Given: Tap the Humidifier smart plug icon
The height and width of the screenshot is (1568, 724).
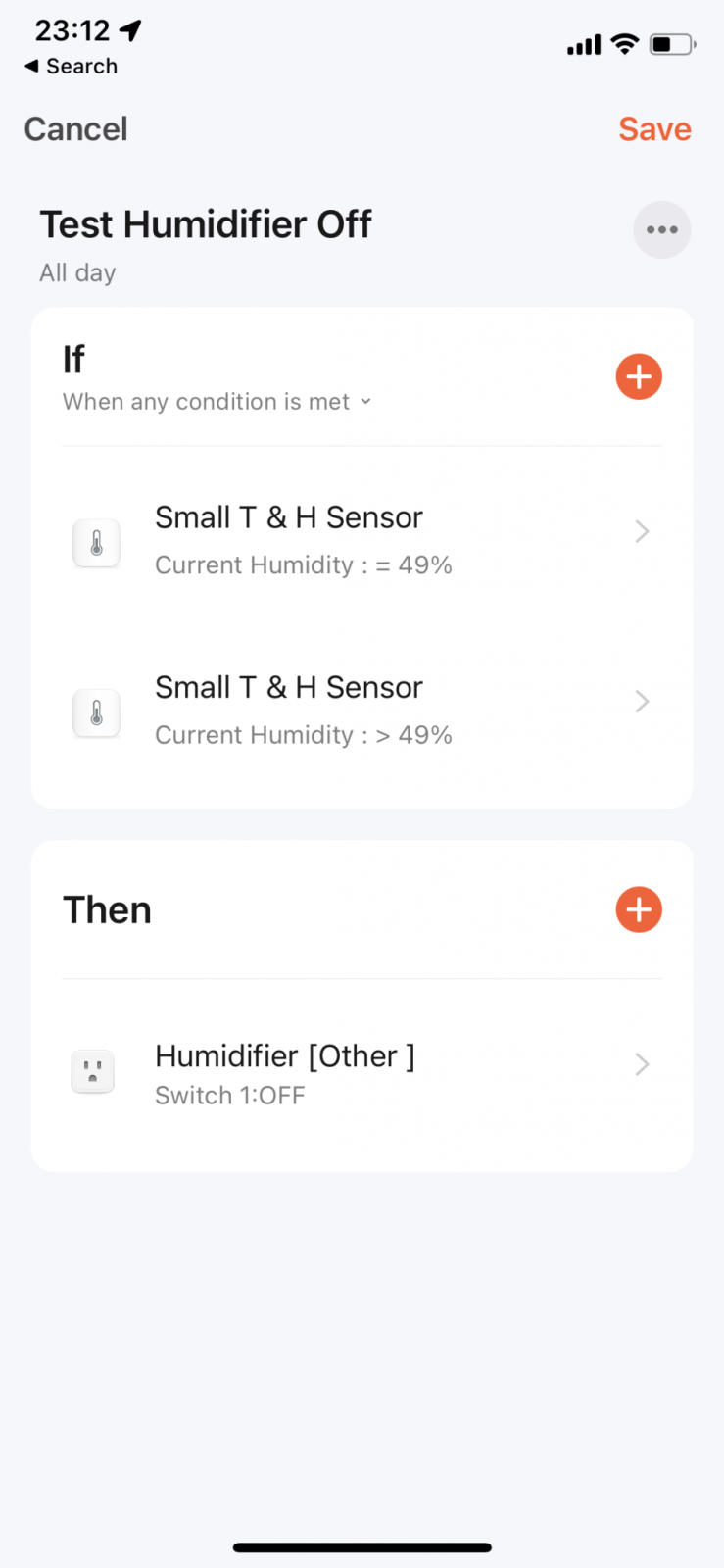Looking at the screenshot, I should (93, 1072).
